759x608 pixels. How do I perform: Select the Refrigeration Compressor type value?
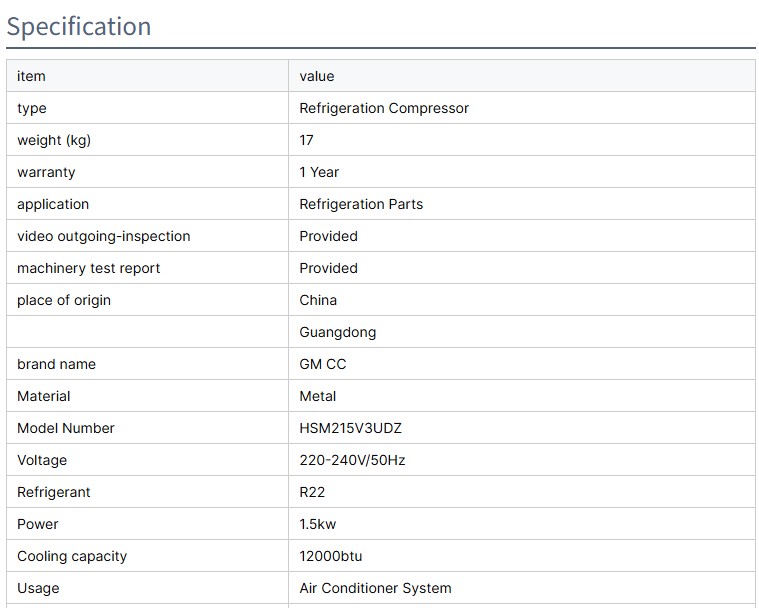coord(384,108)
